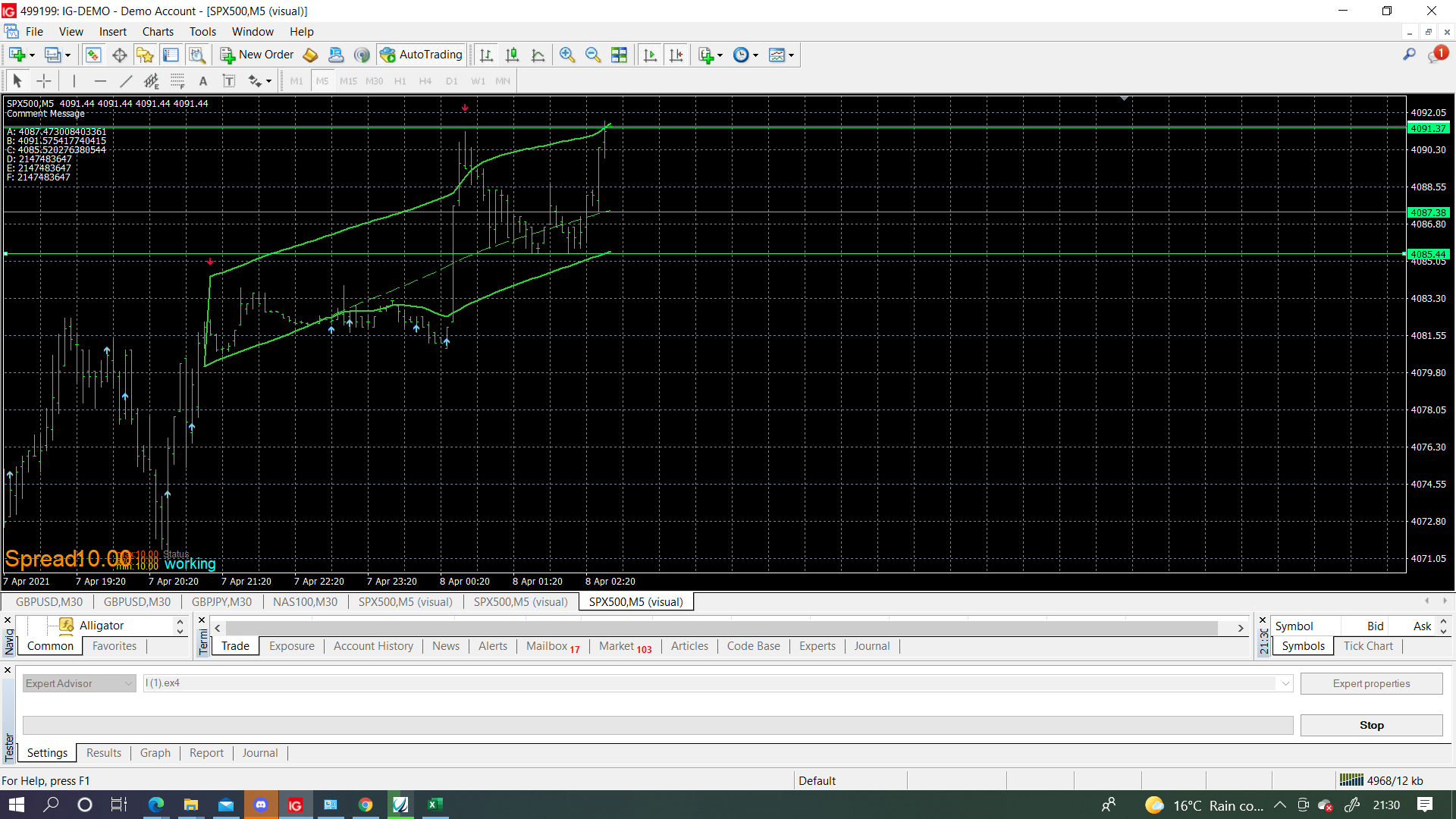Open the Expert Advisor type dropdown
The width and height of the screenshot is (1456, 819).
click(x=79, y=683)
